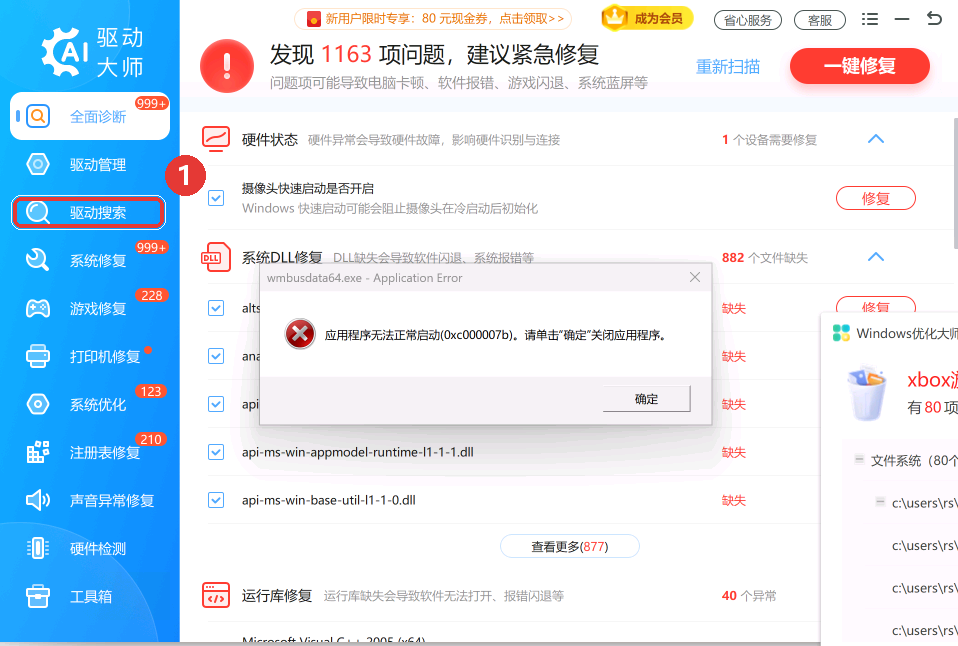Image resolution: width=958 pixels, height=646 pixels.
Task: Click the 工具箱 toolbox icon
Action: 38,596
